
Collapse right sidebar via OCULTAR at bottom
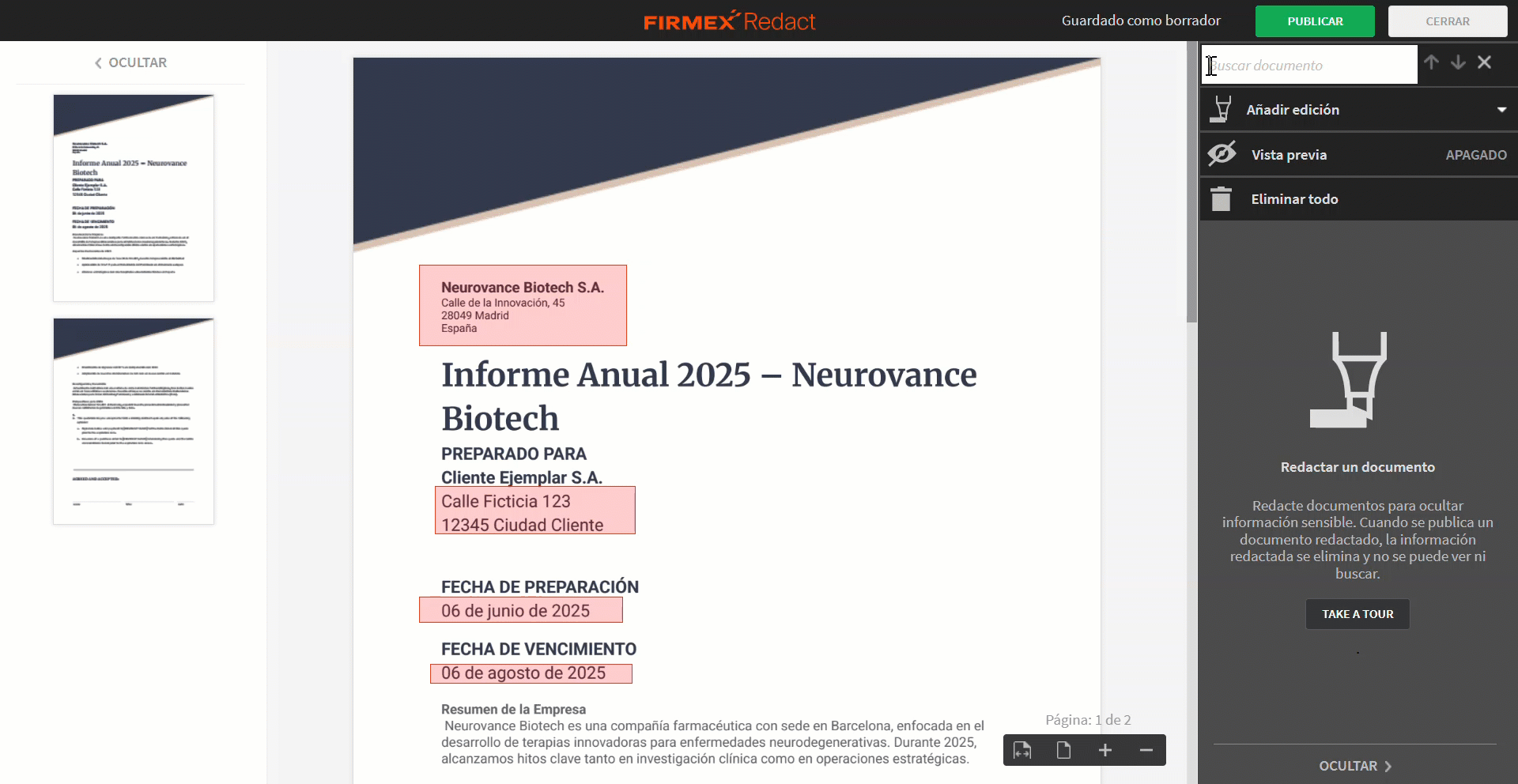click(x=1355, y=766)
